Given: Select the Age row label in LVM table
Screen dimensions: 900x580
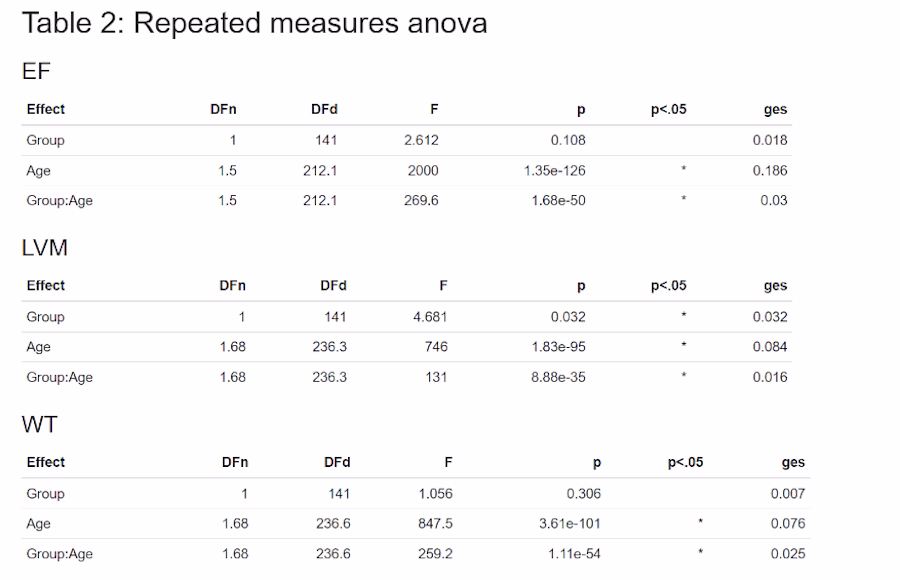Looking at the screenshot, I should coord(38,347).
